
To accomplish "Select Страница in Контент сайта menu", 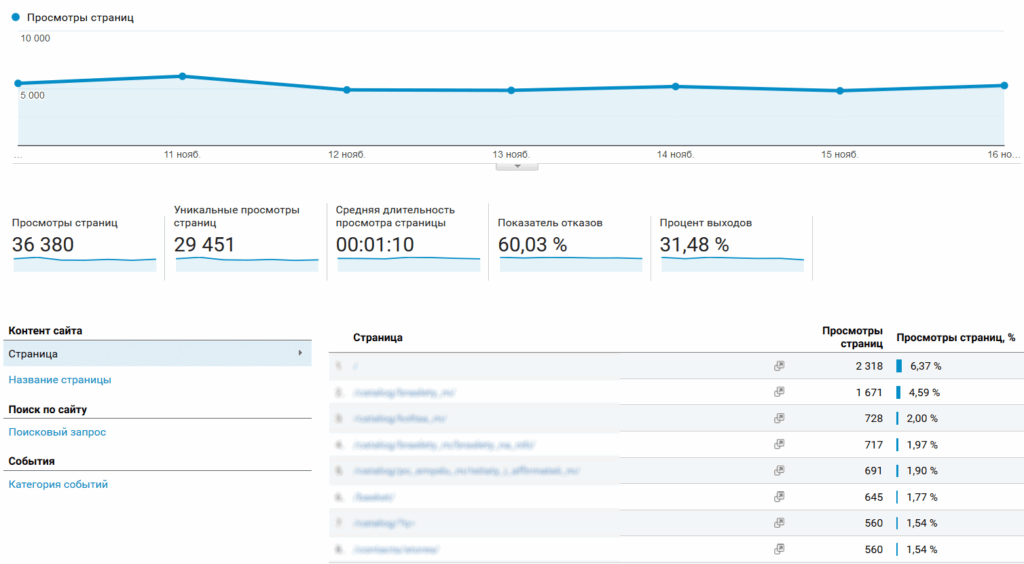I will click(x=33, y=354).
